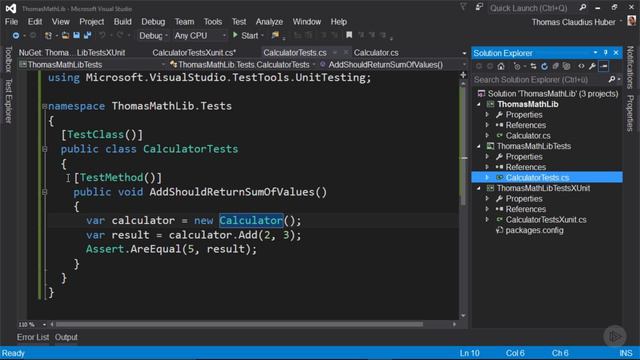Click the Sync with Active Document icon

tap(533, 66)
